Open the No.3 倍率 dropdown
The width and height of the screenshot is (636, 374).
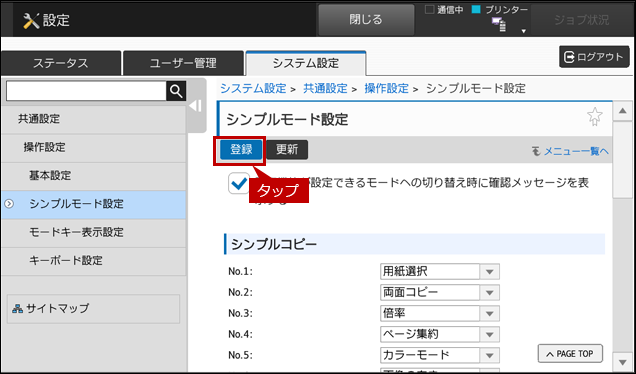click(x=440, y=314)
